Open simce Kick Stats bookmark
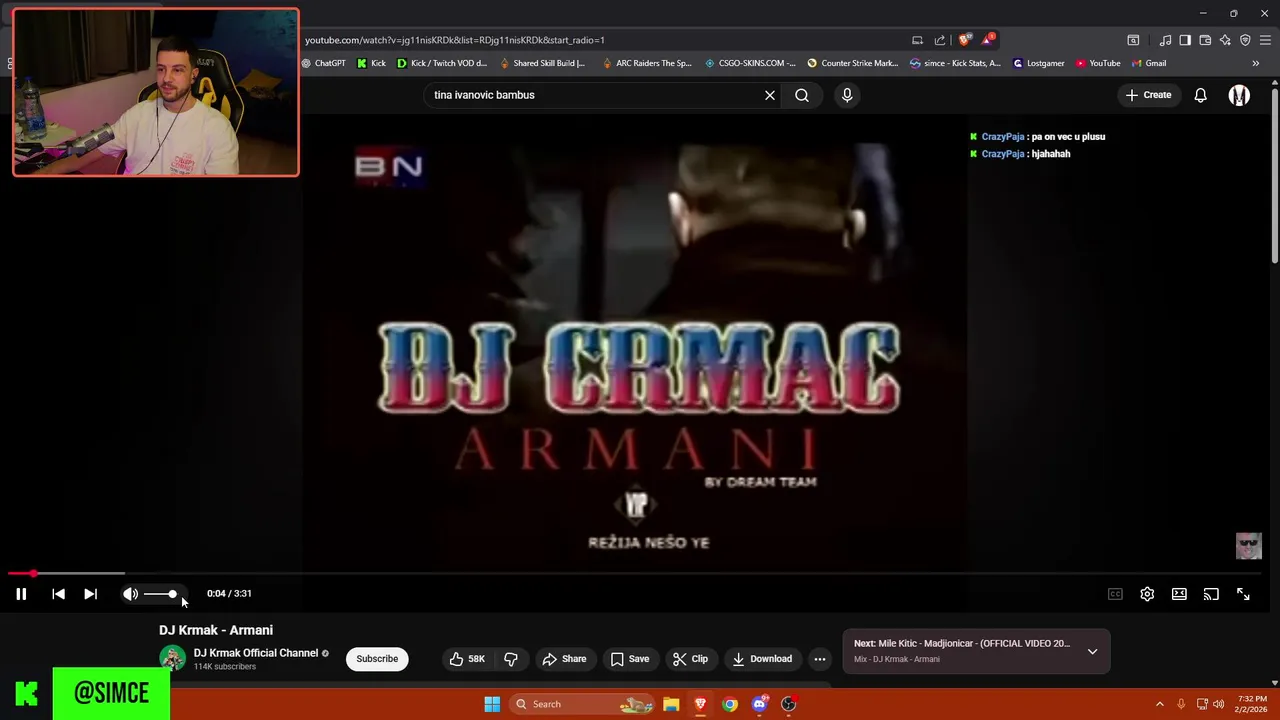 click(955, 63)
